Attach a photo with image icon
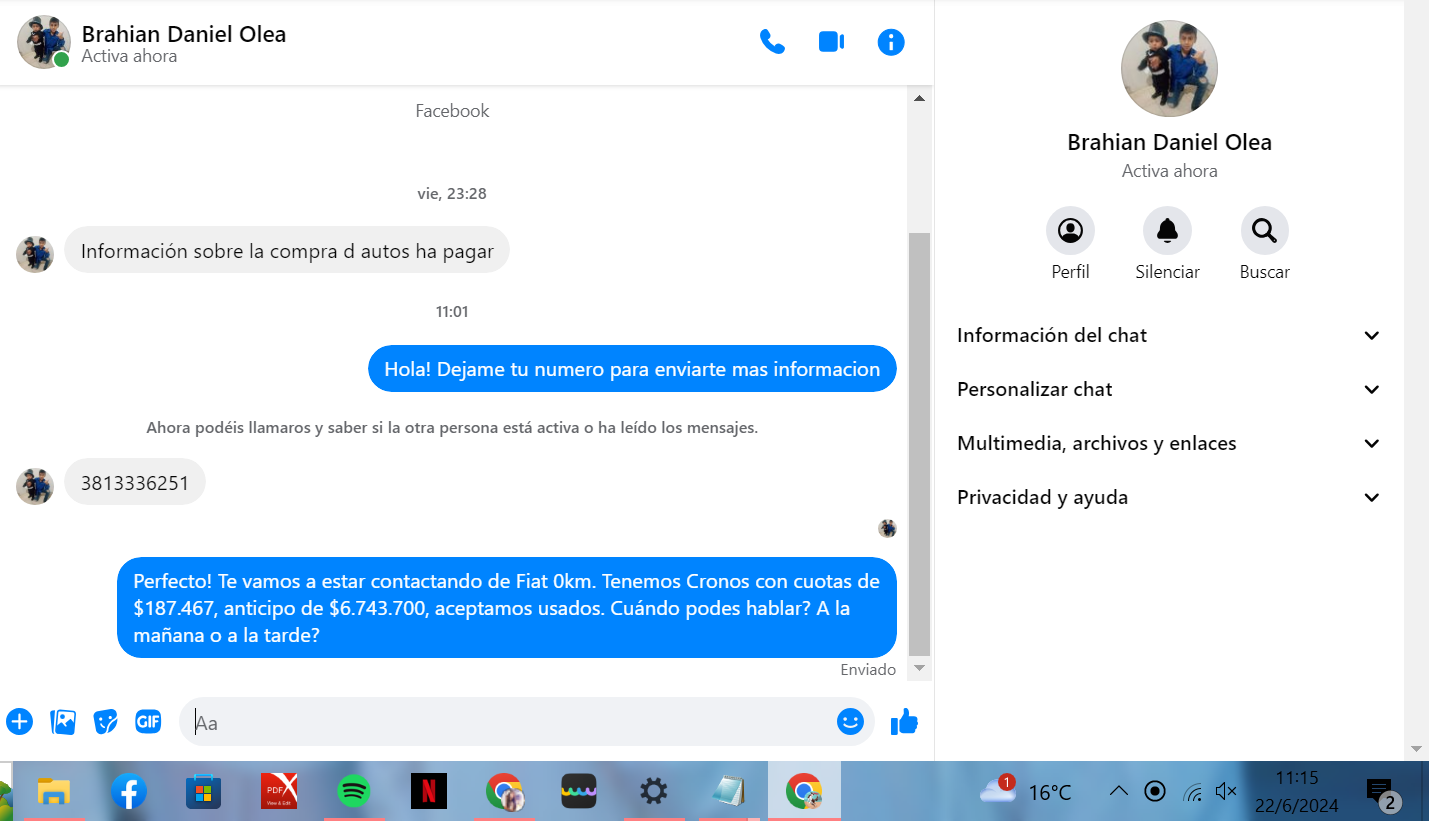The image size is (1429, 821). coord(63,721)
